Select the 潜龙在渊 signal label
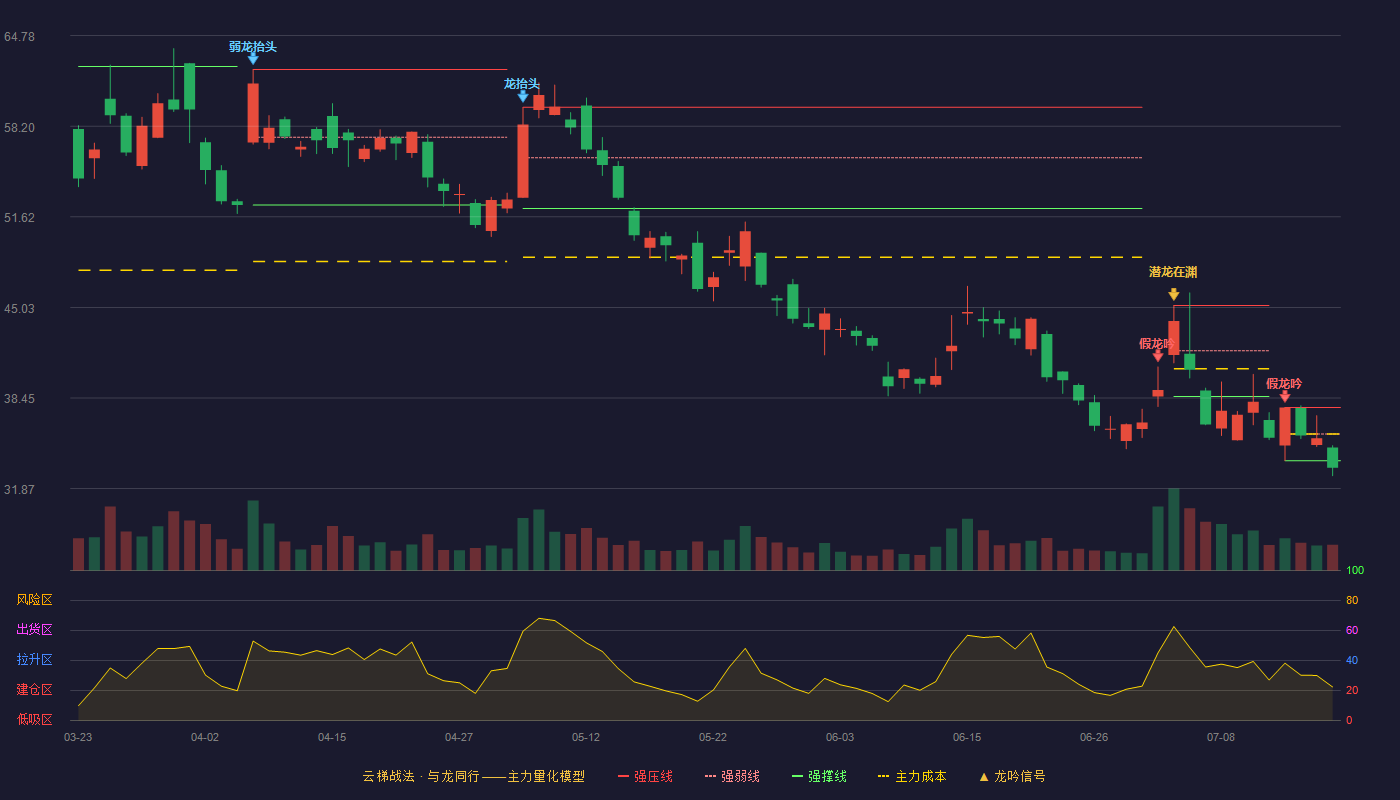The width and height of the screenshot is (1400, 800). click(x=1173, y=272)
